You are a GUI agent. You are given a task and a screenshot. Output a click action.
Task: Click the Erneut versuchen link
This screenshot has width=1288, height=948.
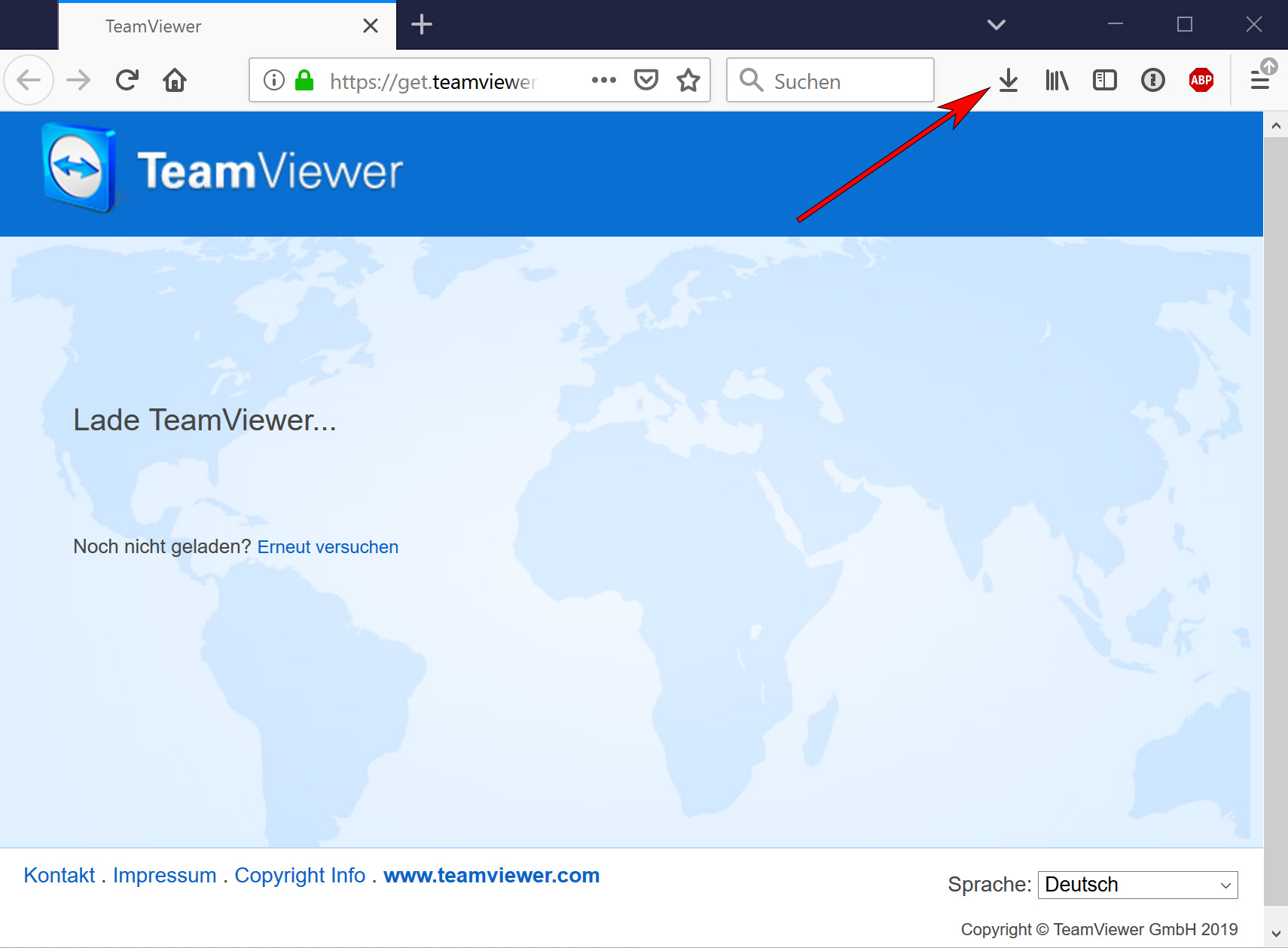click(x=328, y=547)
